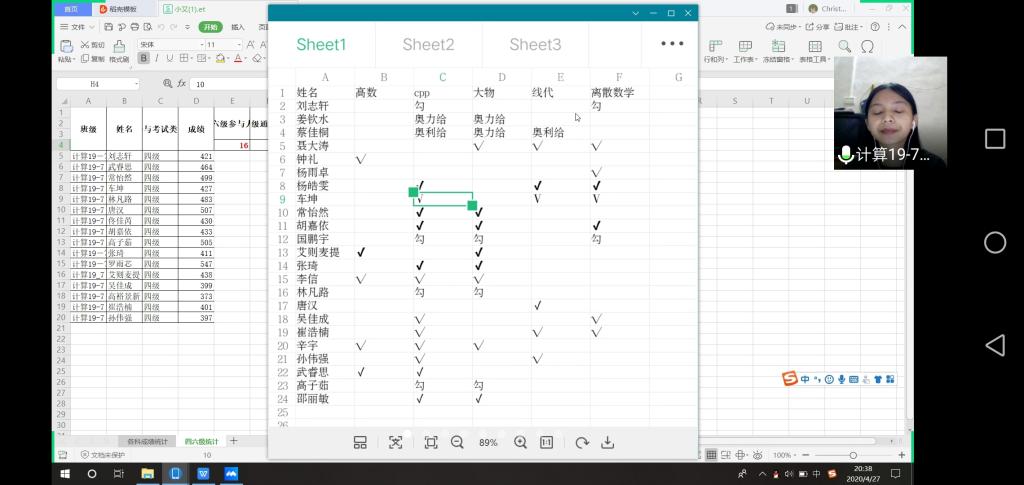Click the download icon in preview toolbar

(x=607, y=442)
